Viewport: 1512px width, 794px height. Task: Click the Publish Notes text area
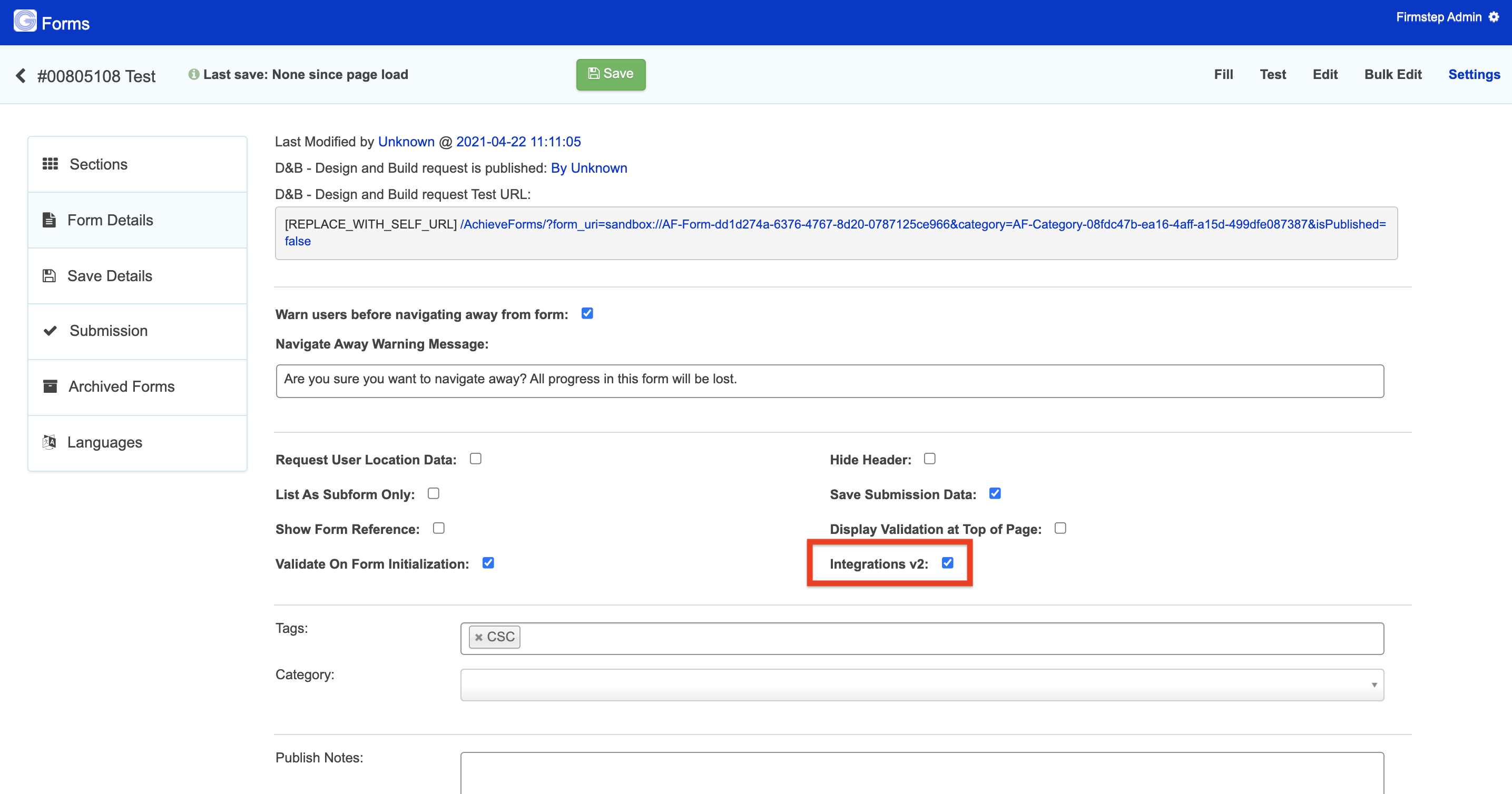(x=922, y=773)
